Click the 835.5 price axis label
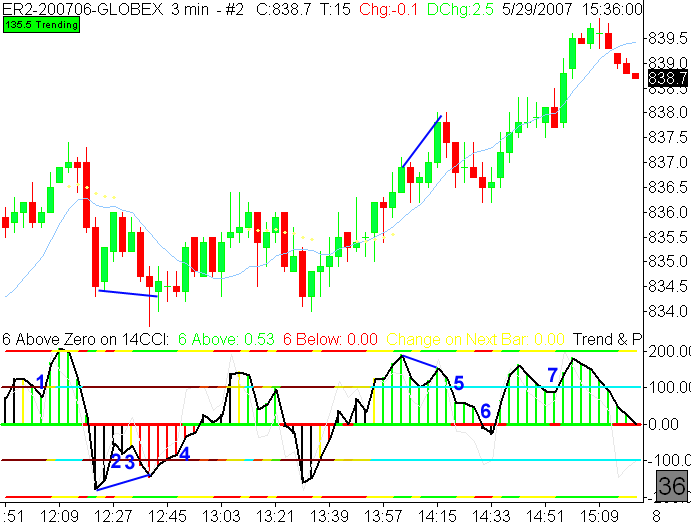691x524 pixels. click(668, 237)
